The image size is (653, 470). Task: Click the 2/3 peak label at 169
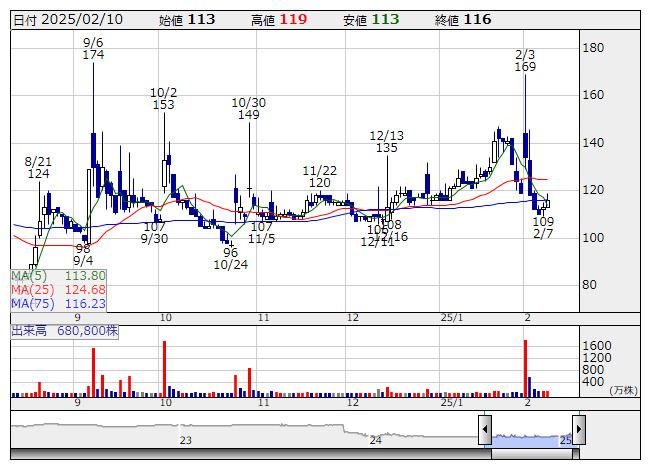[x=525, y=60]
